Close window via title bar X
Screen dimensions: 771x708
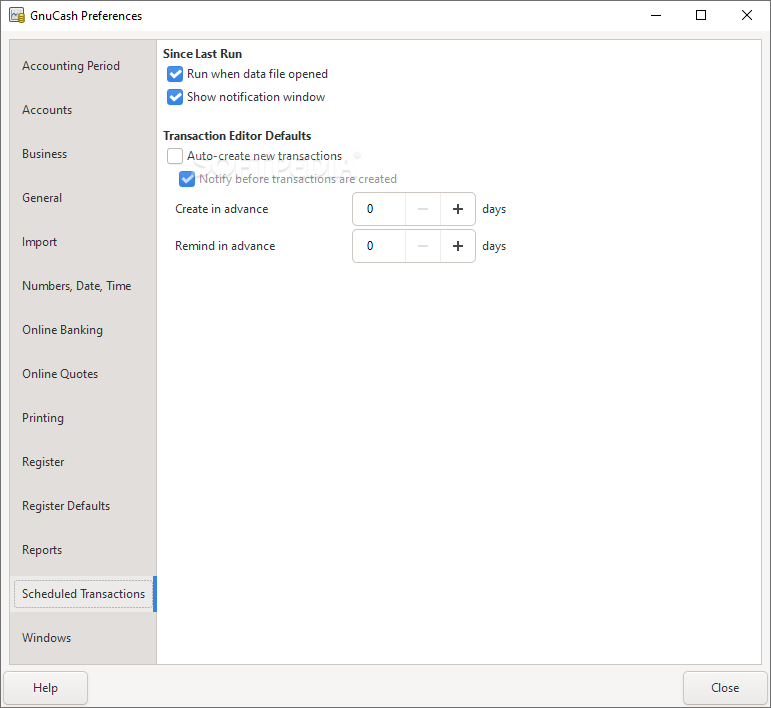click(746, 15)
